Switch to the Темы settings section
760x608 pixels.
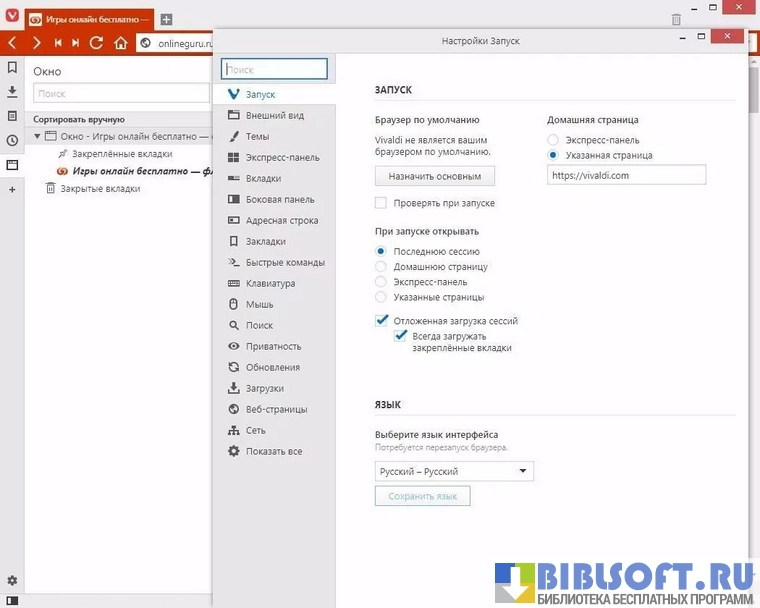tap(257, 136)
